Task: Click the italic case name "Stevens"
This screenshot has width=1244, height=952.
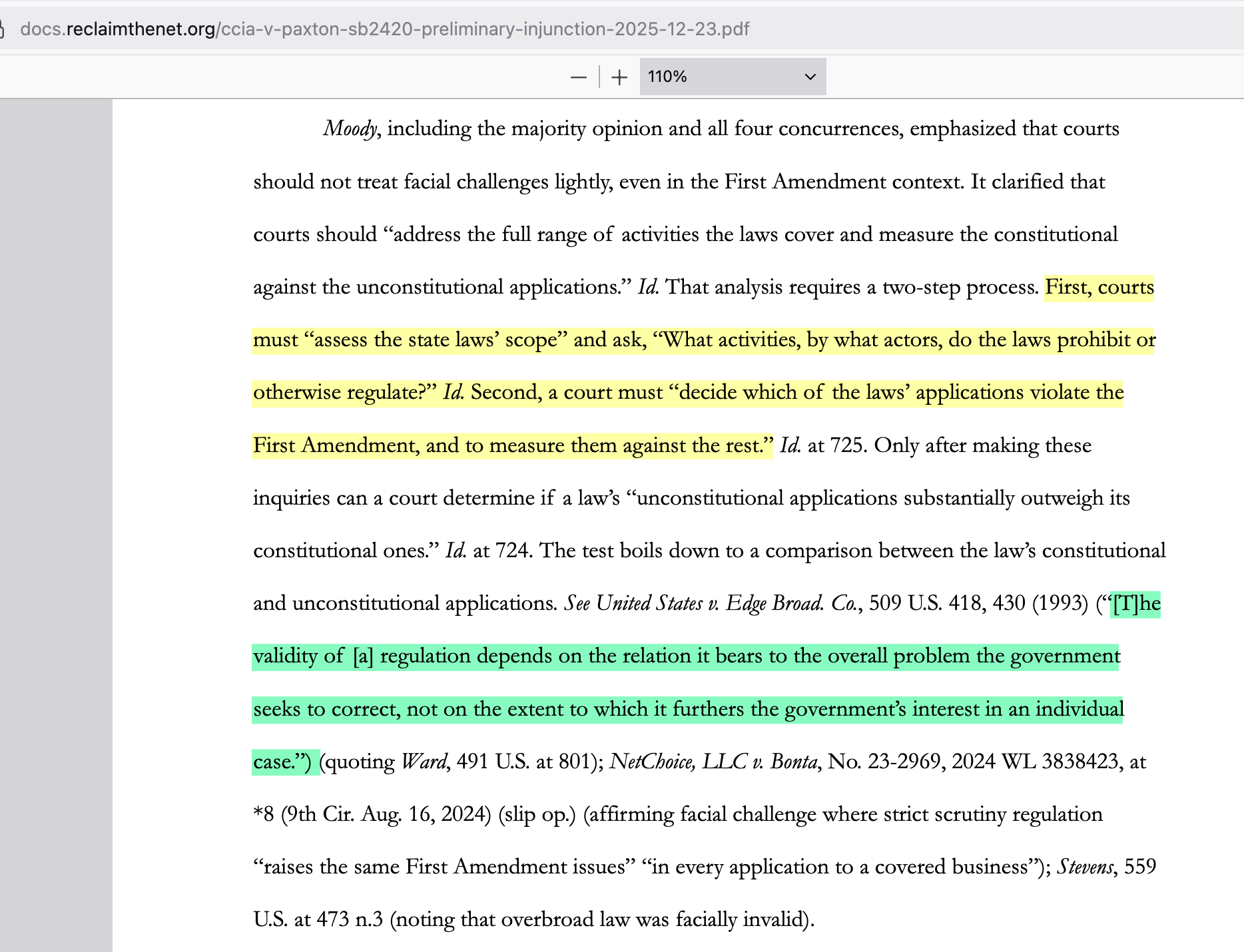Action: tap(1085, 867)
